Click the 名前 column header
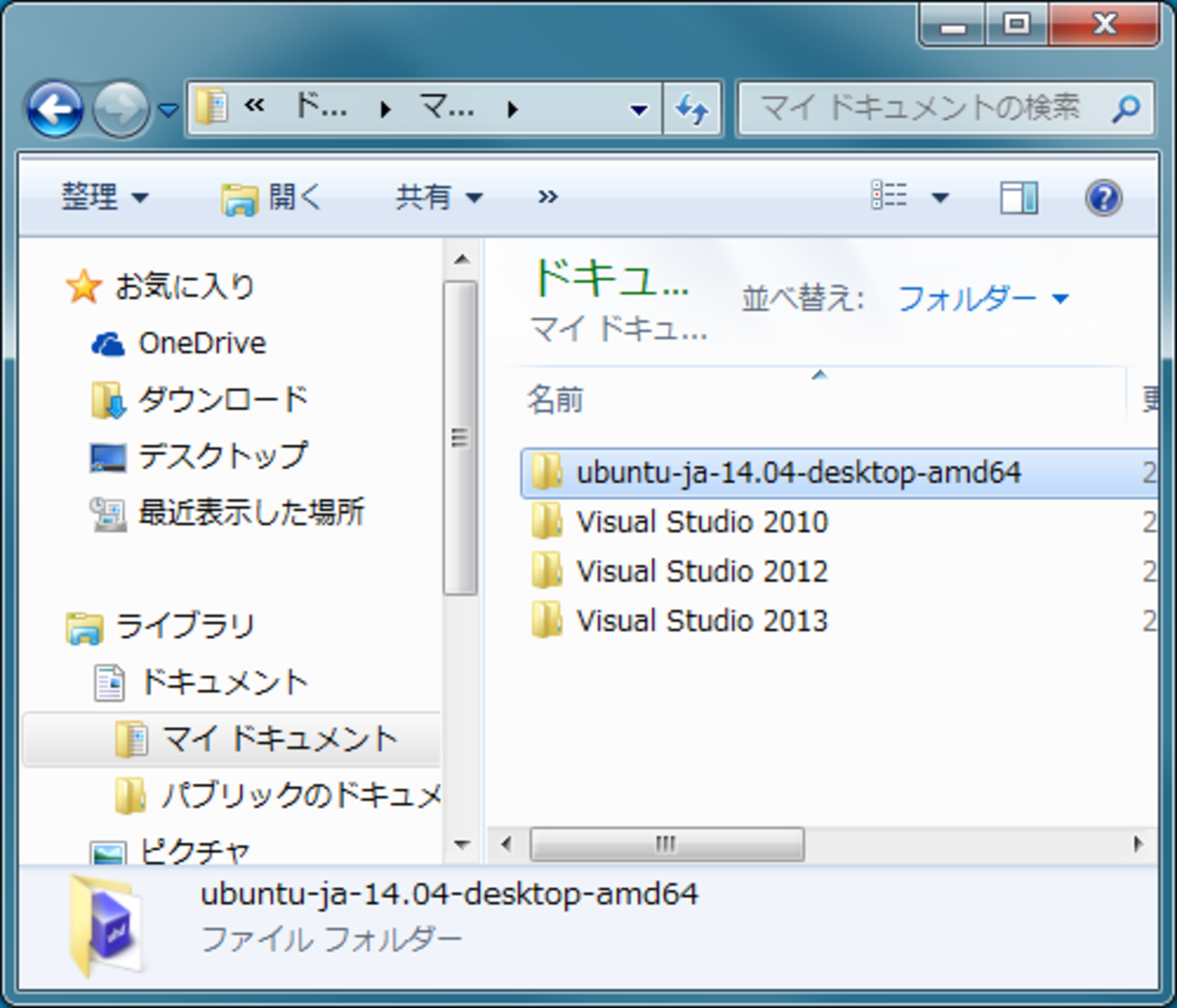This screenshot has width=1177, height=1008. pos(555,399)
